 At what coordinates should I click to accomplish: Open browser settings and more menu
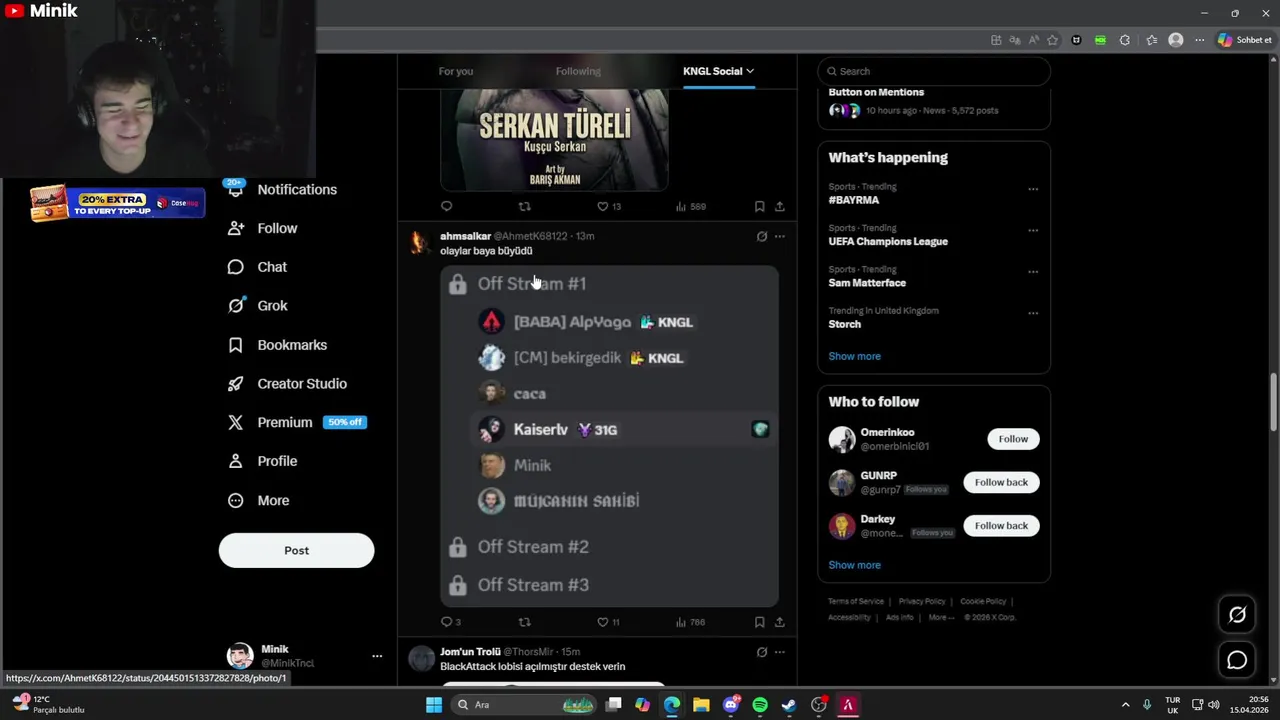(1199, 40)
